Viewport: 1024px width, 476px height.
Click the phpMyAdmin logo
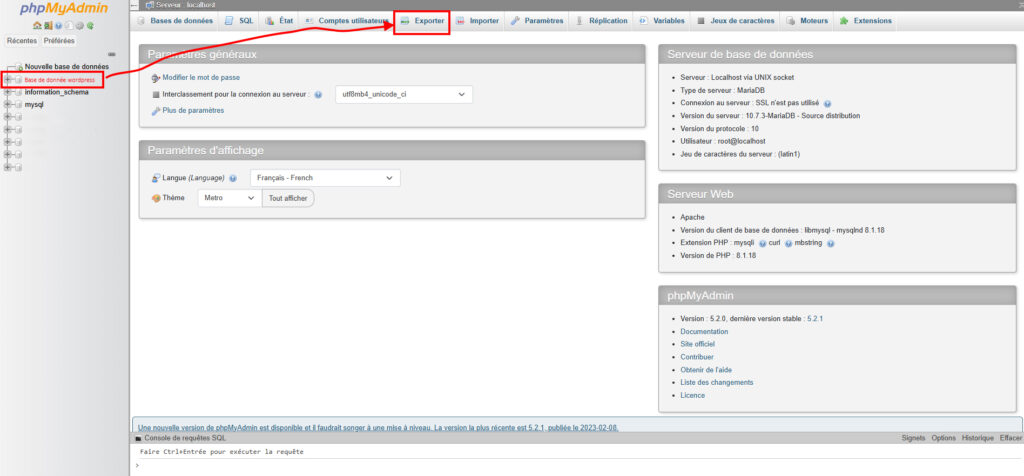click(x=64, y=8)
